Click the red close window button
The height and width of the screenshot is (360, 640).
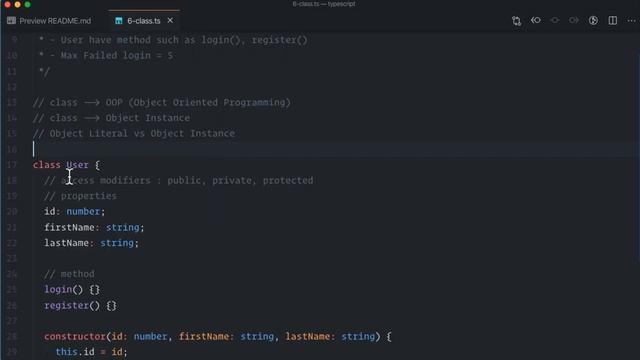pos(7,4)
